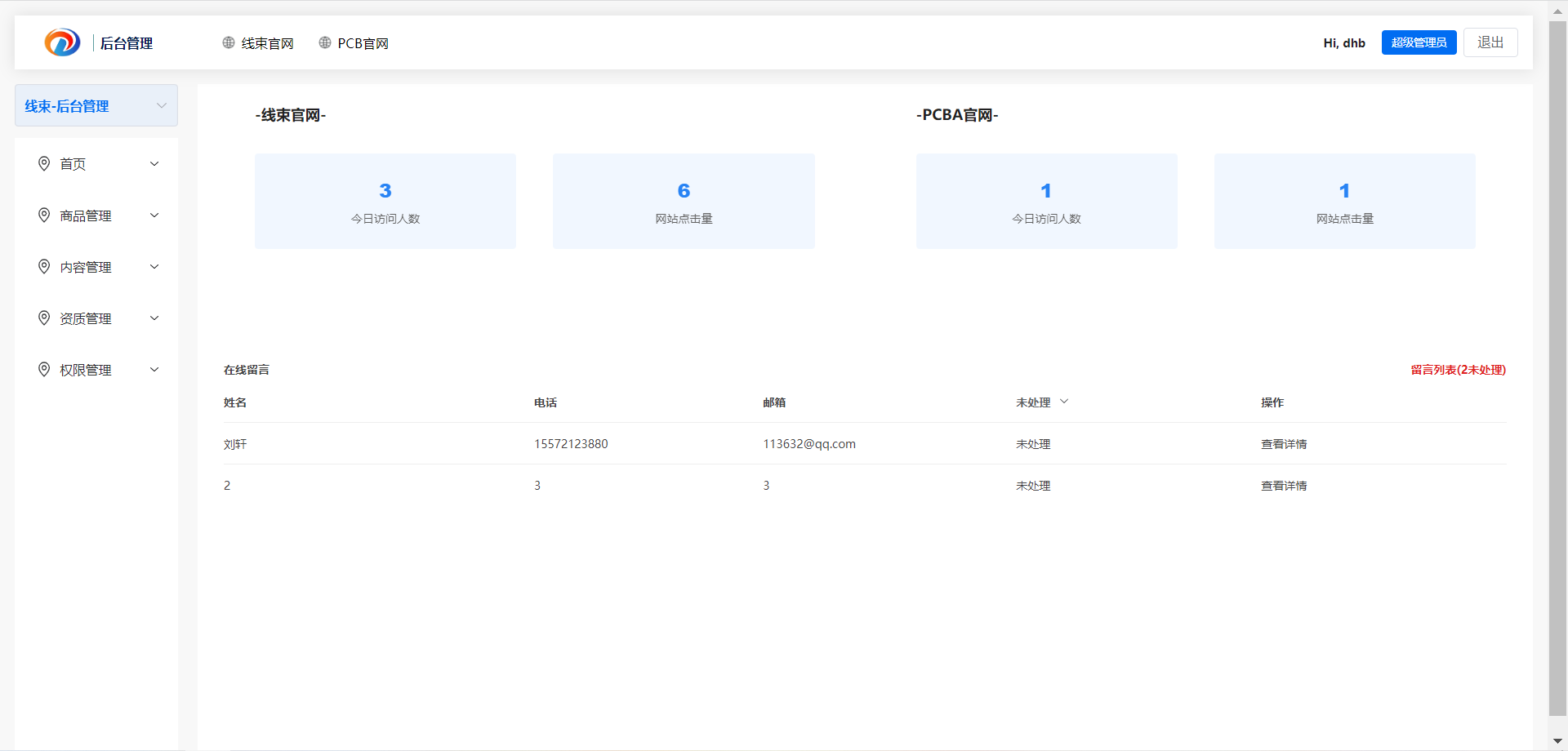Open the 留言列表(2未处理) red link

(1458, 370)
